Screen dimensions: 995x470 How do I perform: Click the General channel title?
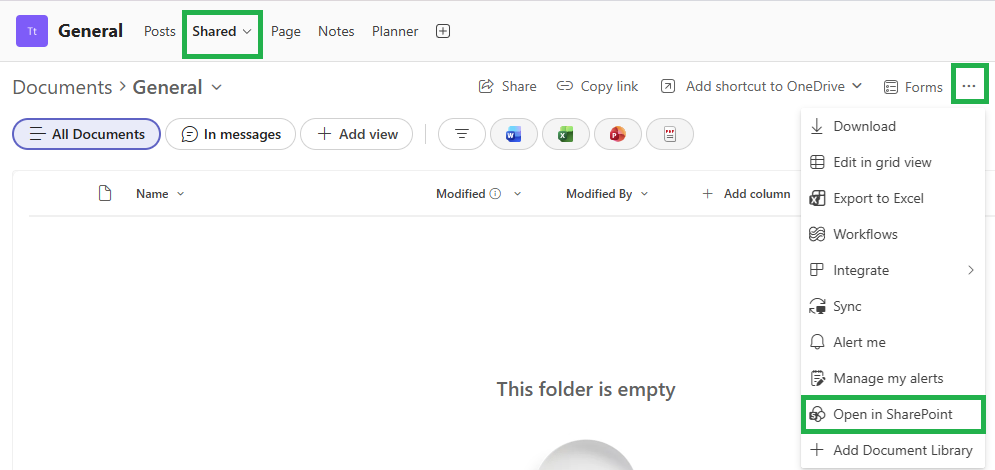90,31
